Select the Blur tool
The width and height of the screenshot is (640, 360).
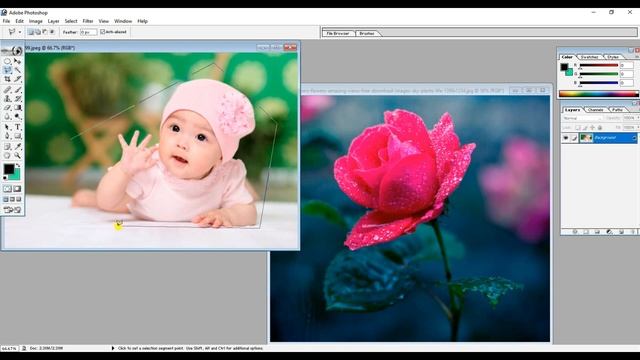[x=7, y=116]
